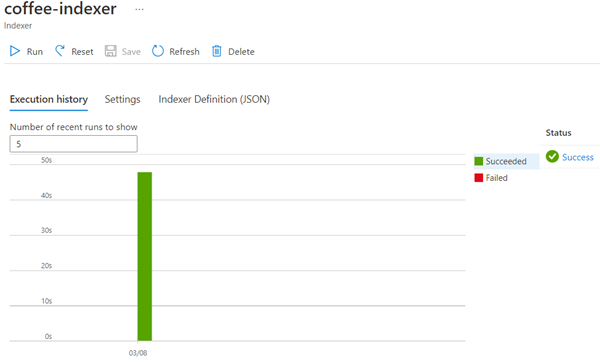Click the 50s axis label
The image size is (600, 364).
46,160
